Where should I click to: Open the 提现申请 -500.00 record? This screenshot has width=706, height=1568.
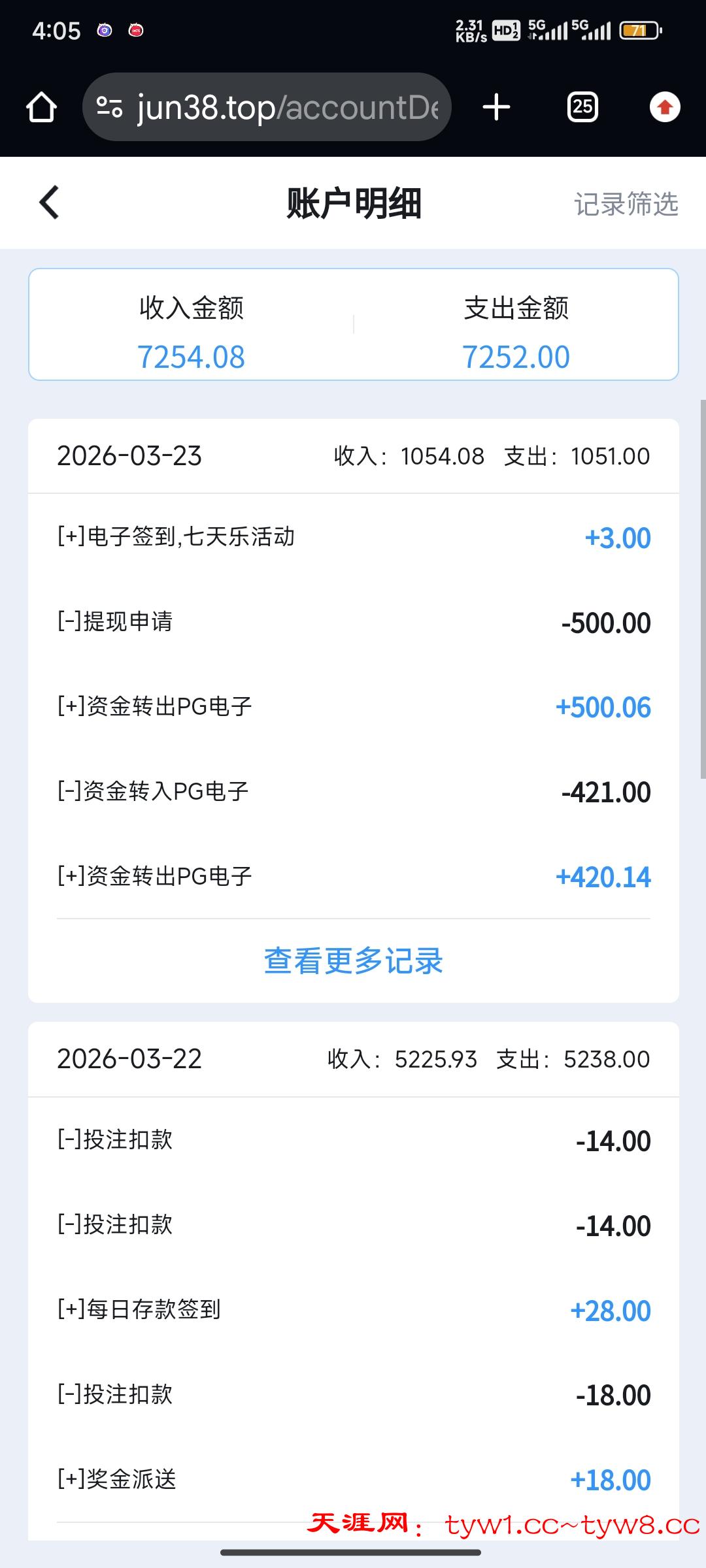coord(353,622)
